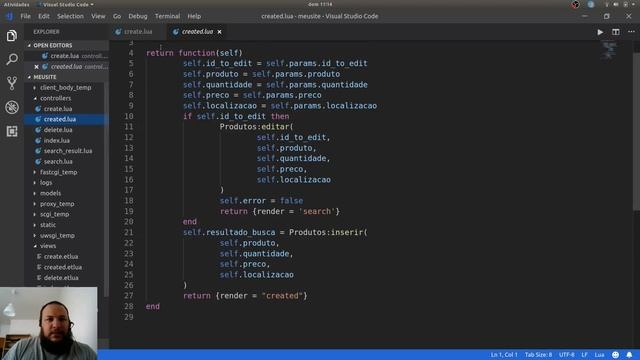This screenshot has height=360, width=640.
Task: Change the Lua language mode
Action: click(599, 355)
